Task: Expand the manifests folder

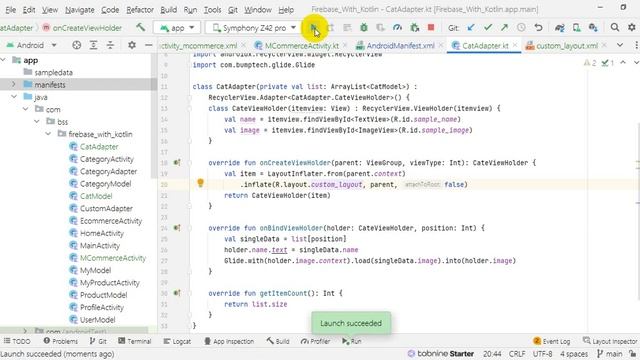Action: point(14,84)
